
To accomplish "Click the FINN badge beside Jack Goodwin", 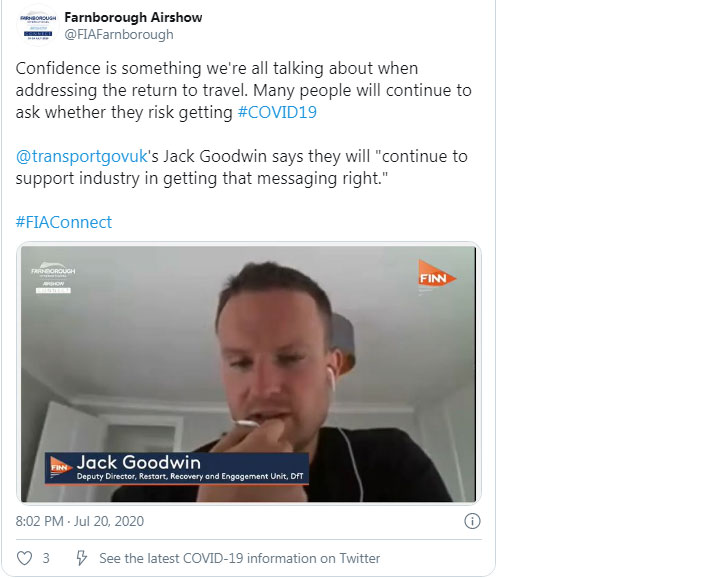I will pos(60,467).
